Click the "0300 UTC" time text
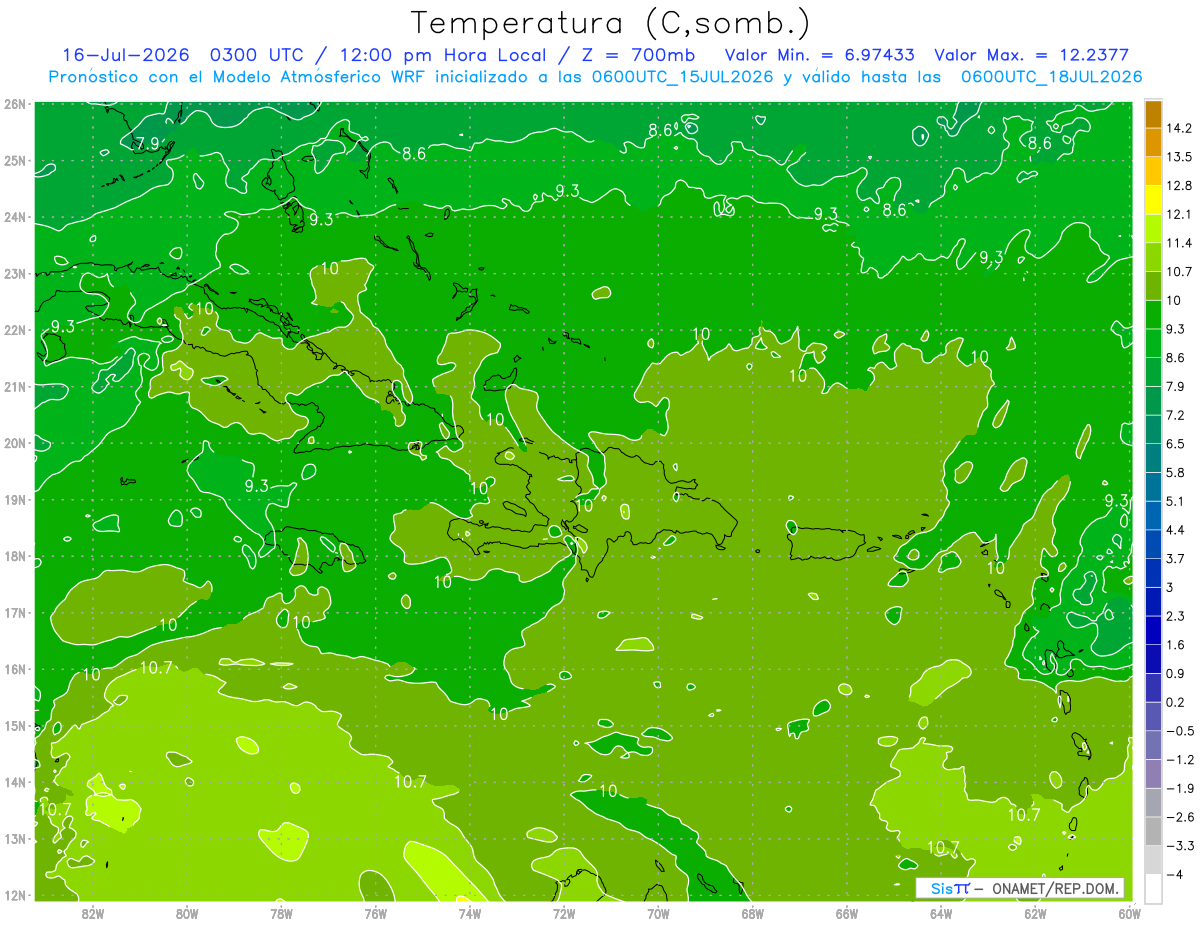 point(255,55)
